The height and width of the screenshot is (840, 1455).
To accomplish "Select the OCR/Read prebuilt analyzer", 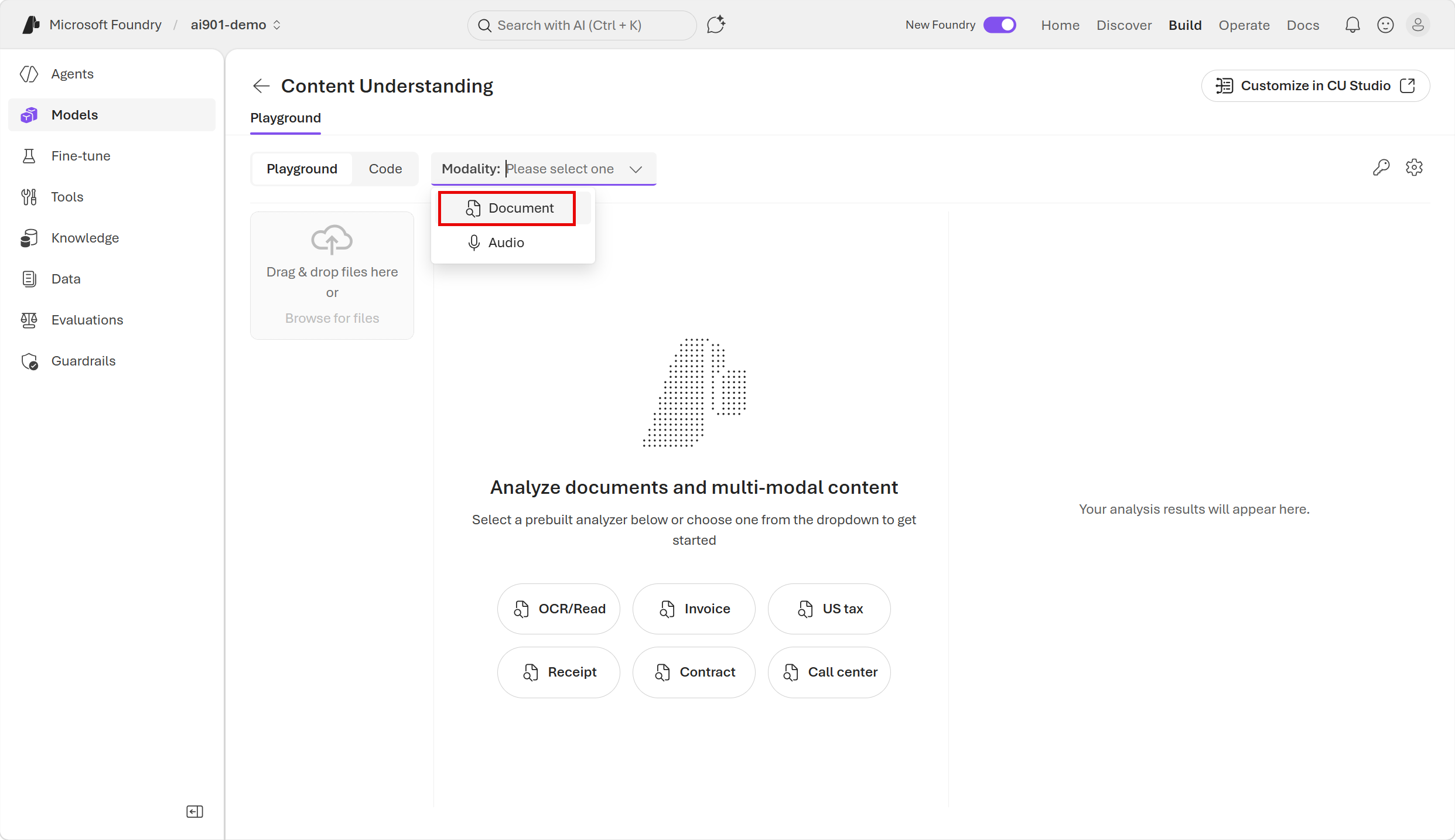I will (x=559, y=609).
